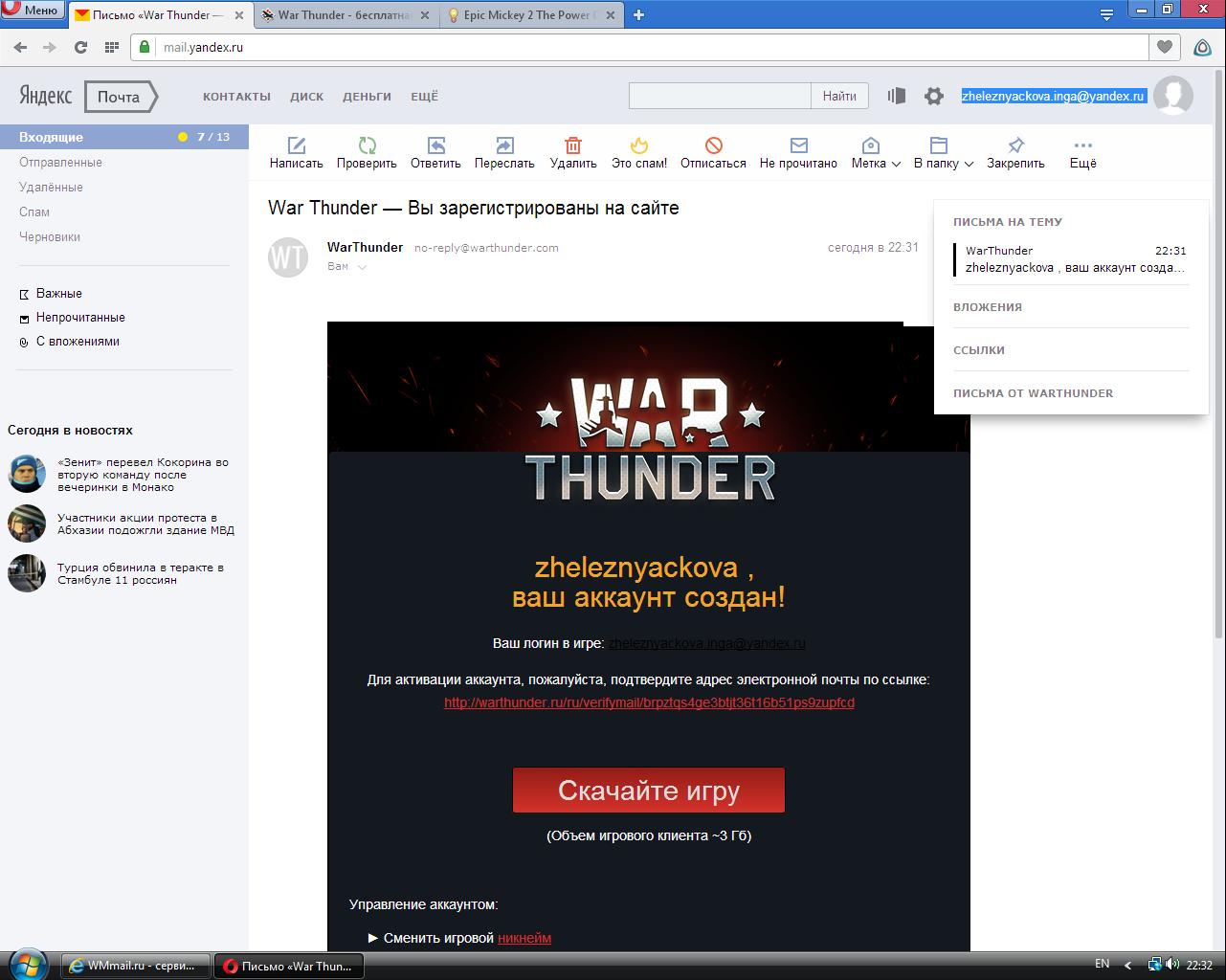
Task: Mark message with Это спам! icon
Action: point(639,145)
